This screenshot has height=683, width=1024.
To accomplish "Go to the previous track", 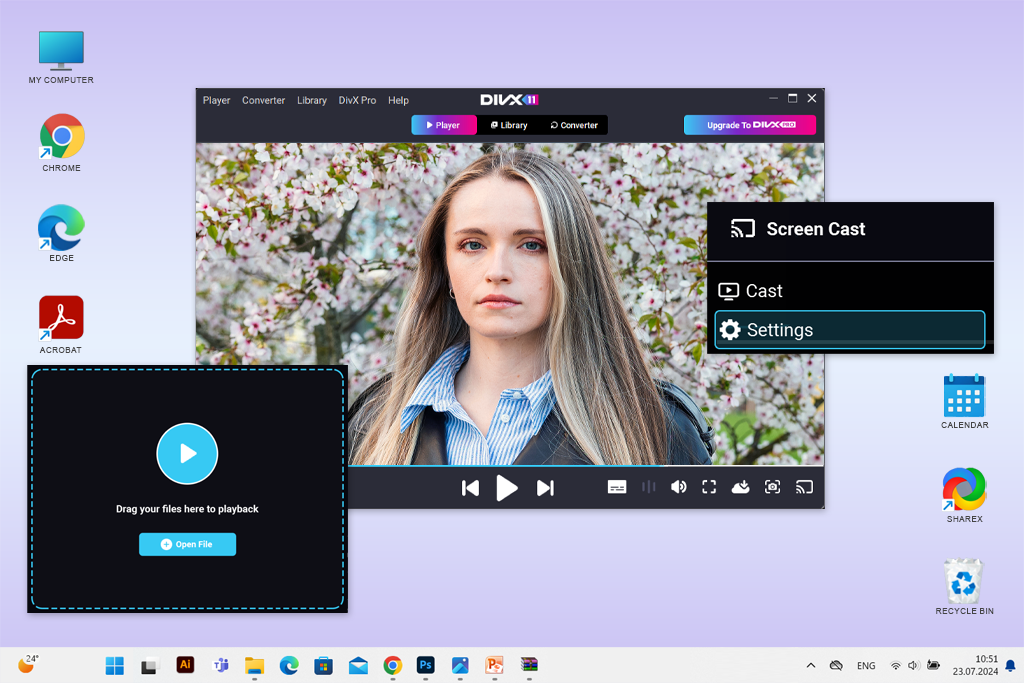I will 470,488.
